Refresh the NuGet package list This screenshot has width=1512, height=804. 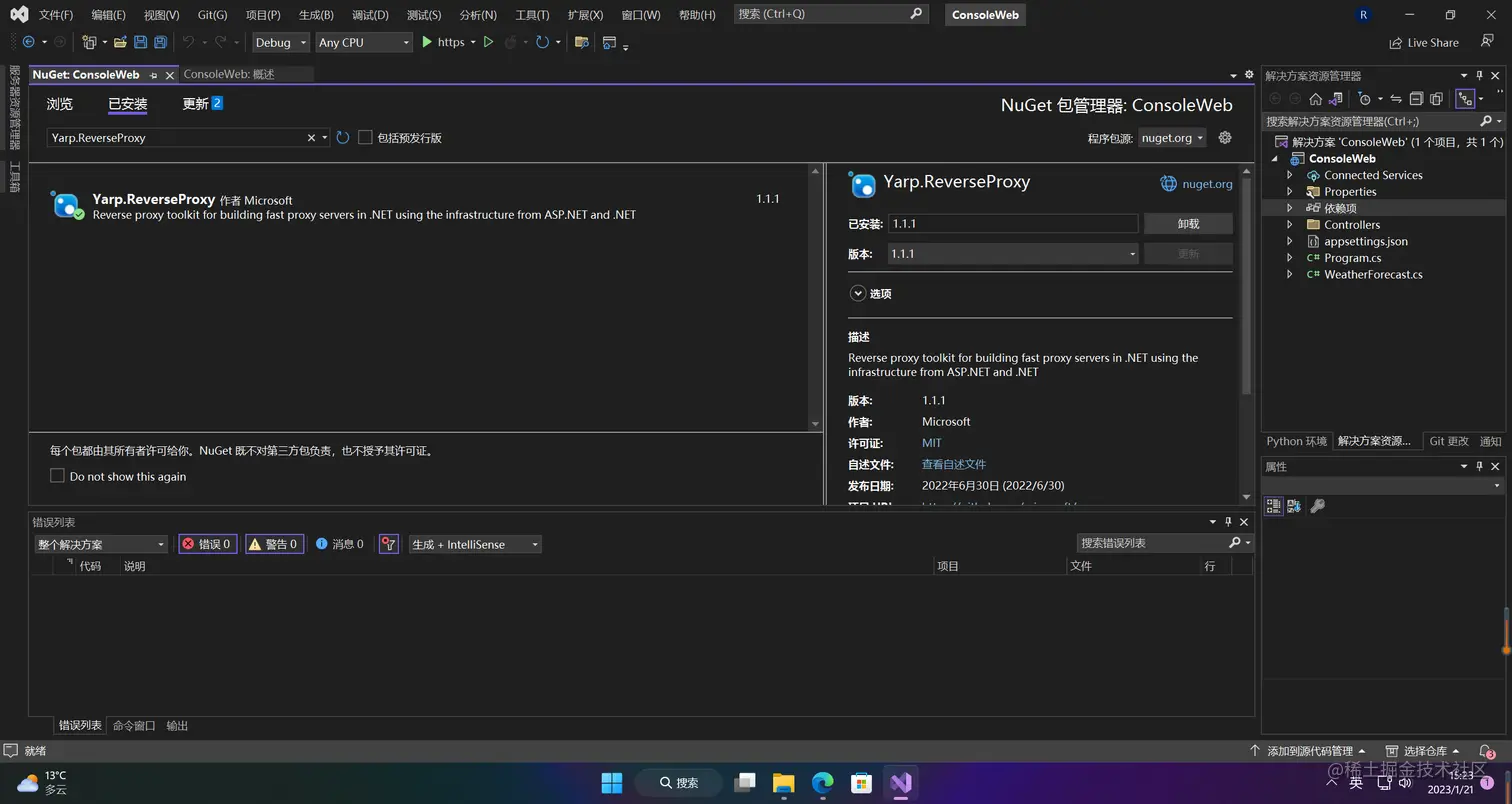click(x=343, y=137)
